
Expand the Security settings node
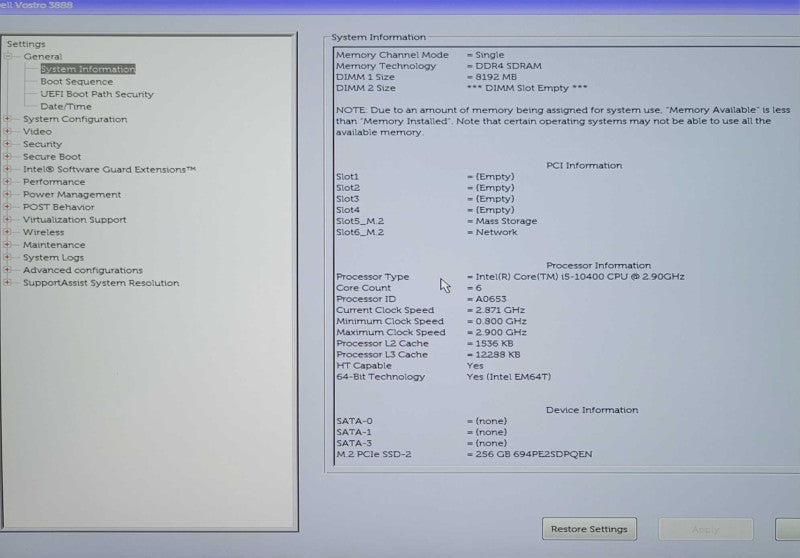coord(8,144)
